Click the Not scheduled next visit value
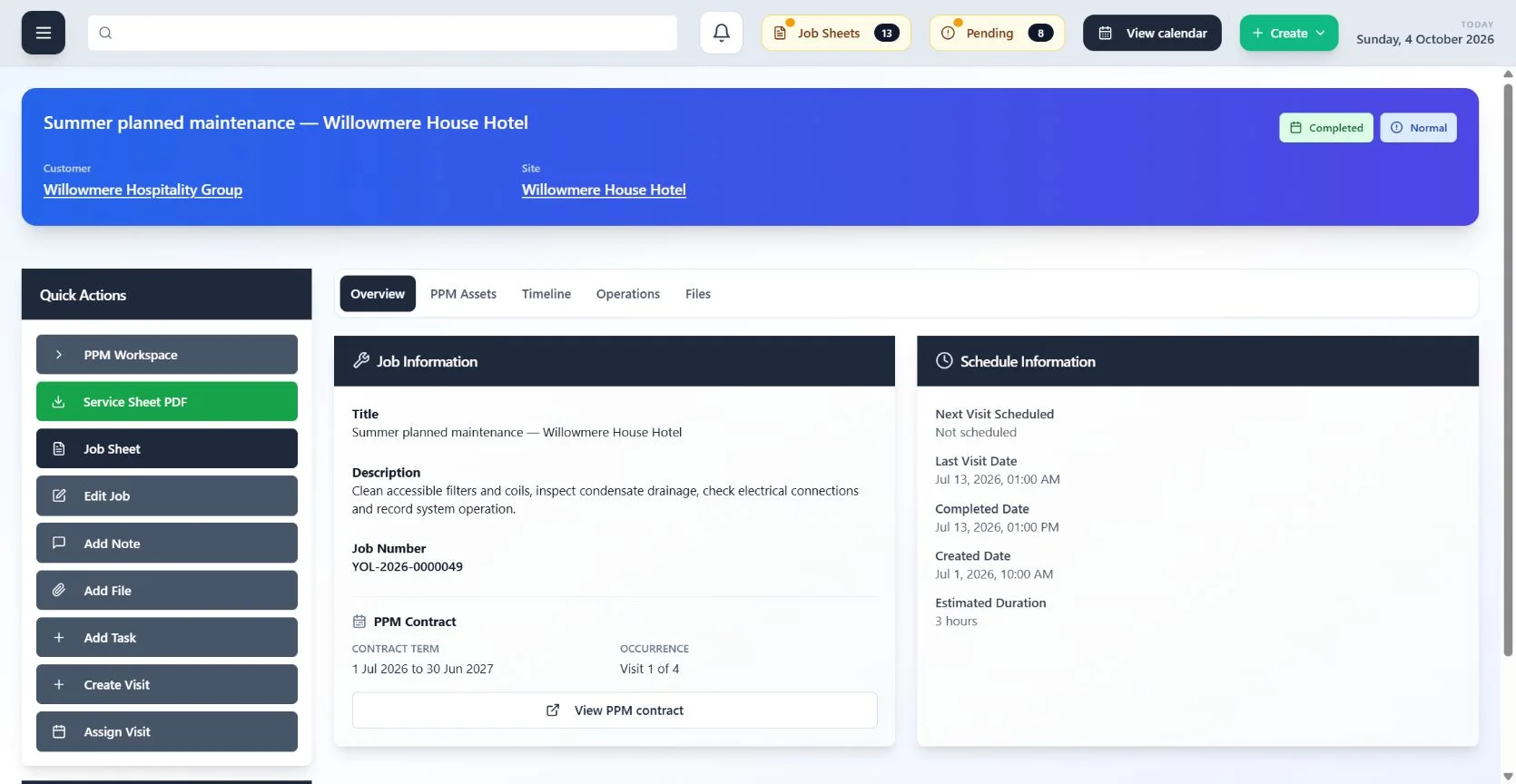1516x784 pixels. 976,433
